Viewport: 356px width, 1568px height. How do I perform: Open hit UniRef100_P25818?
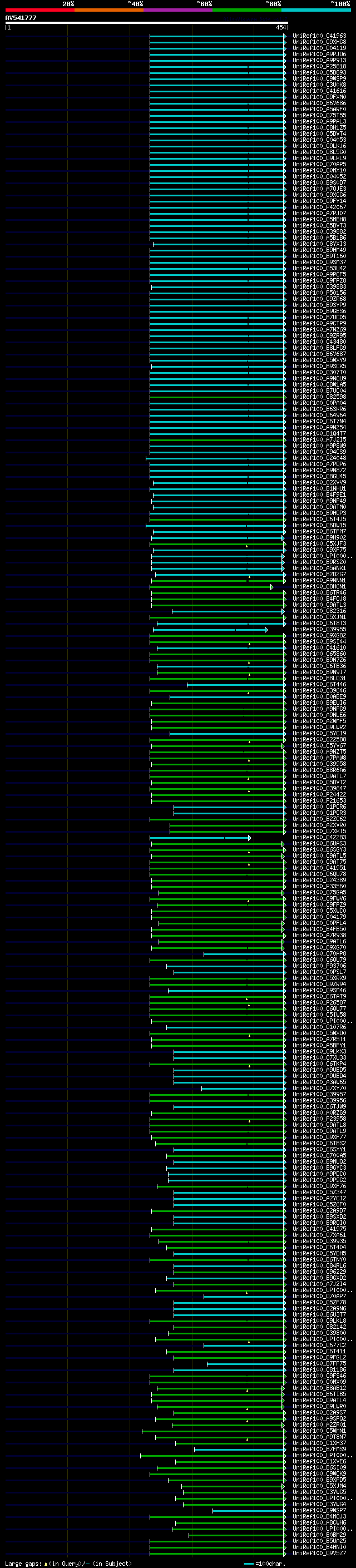click(319, 66)
